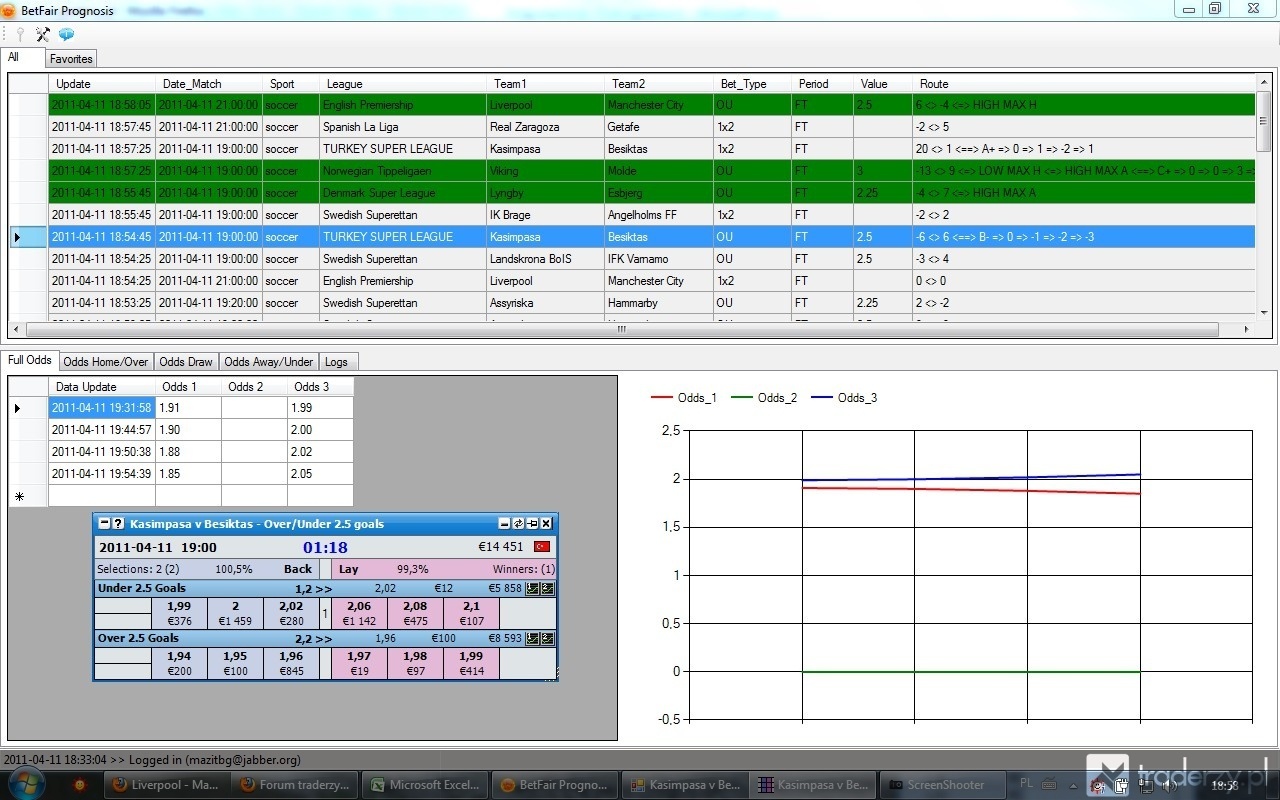Open graph icon for Under 2.5 Goals
Screen dimensions: 1280x800
532,589
